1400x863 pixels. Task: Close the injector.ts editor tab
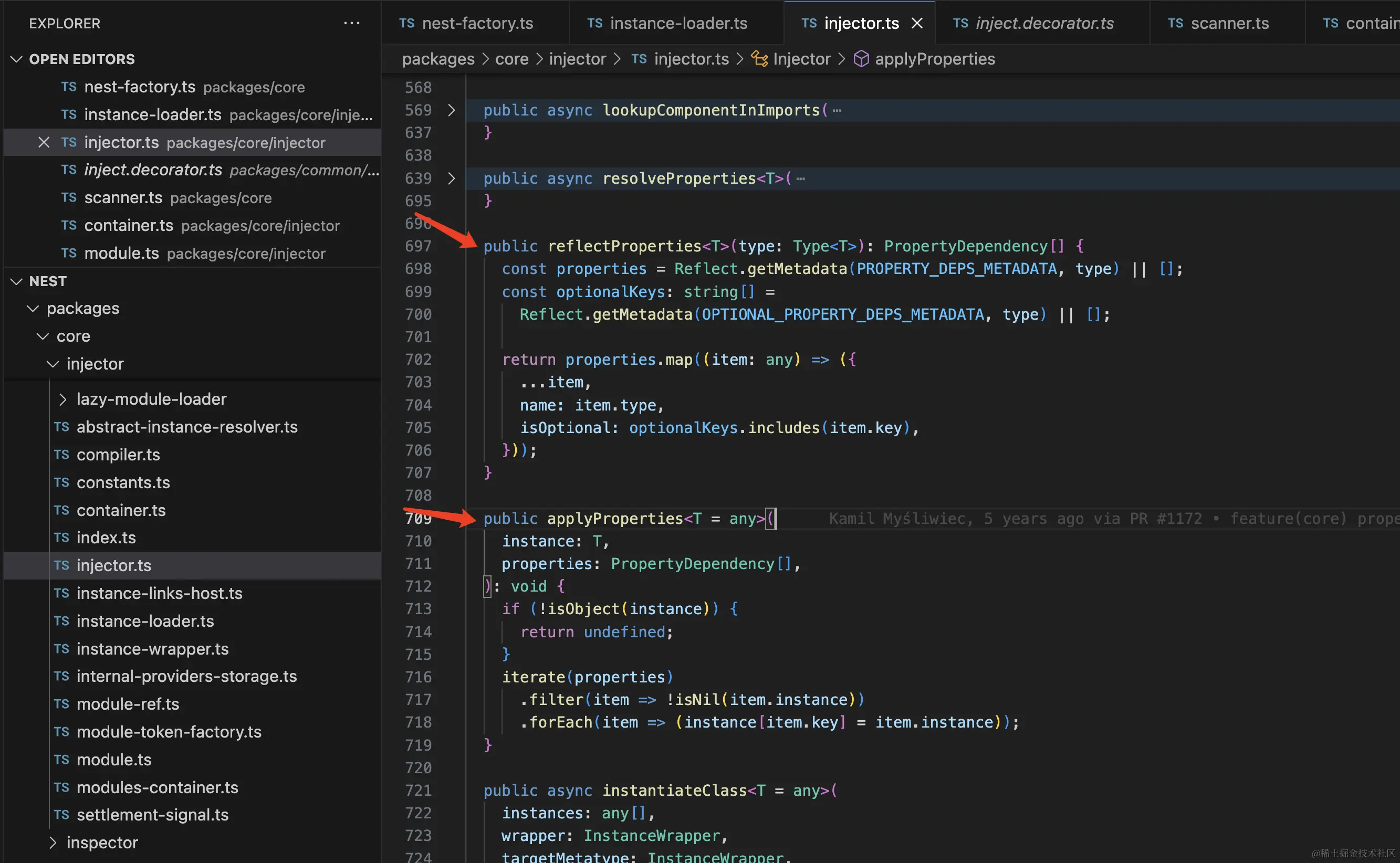coord(917,24)
